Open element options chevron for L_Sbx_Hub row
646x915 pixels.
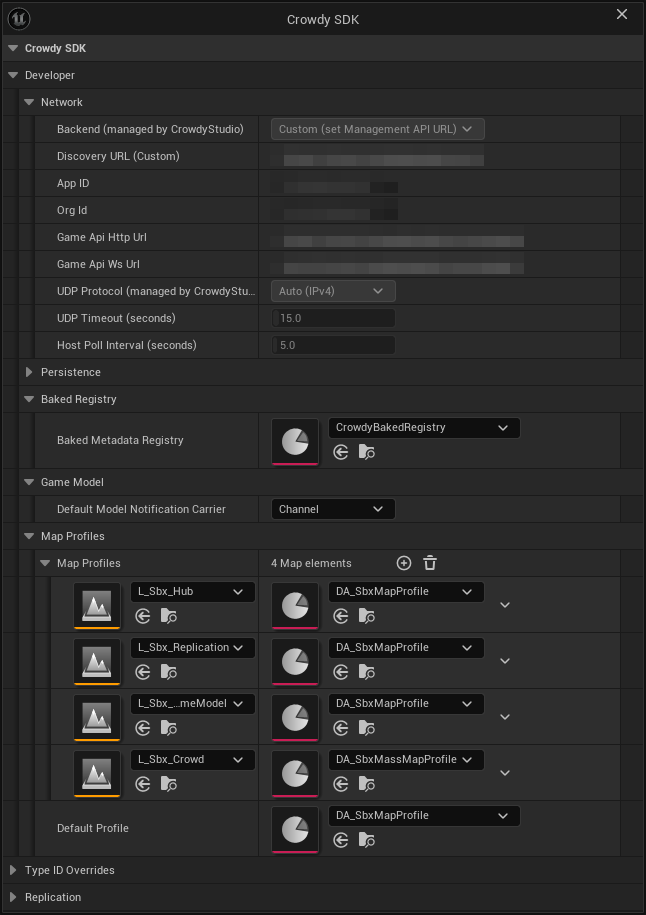(x=505, y=605)
